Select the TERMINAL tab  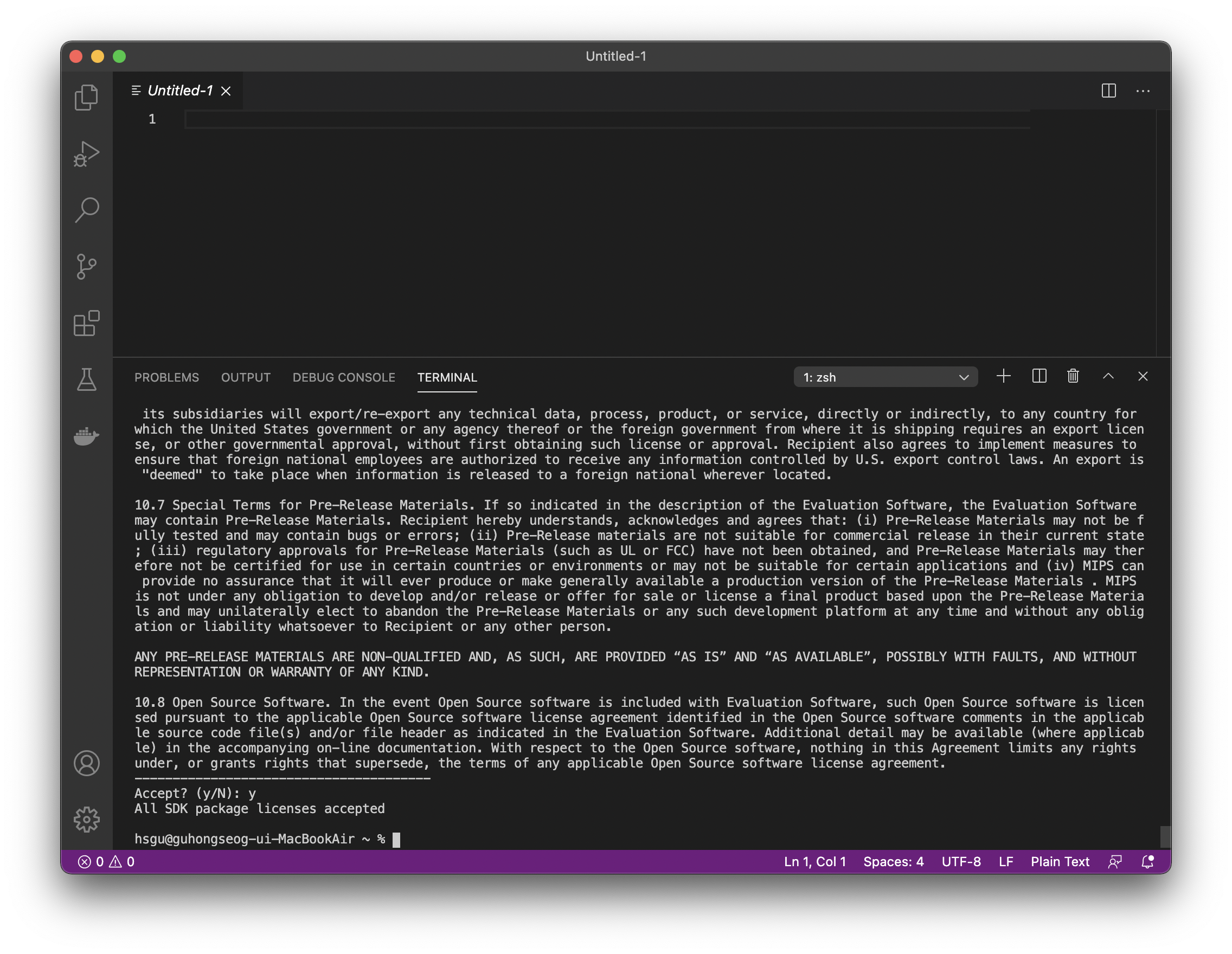pyautogui.click(x=447, y=377)
